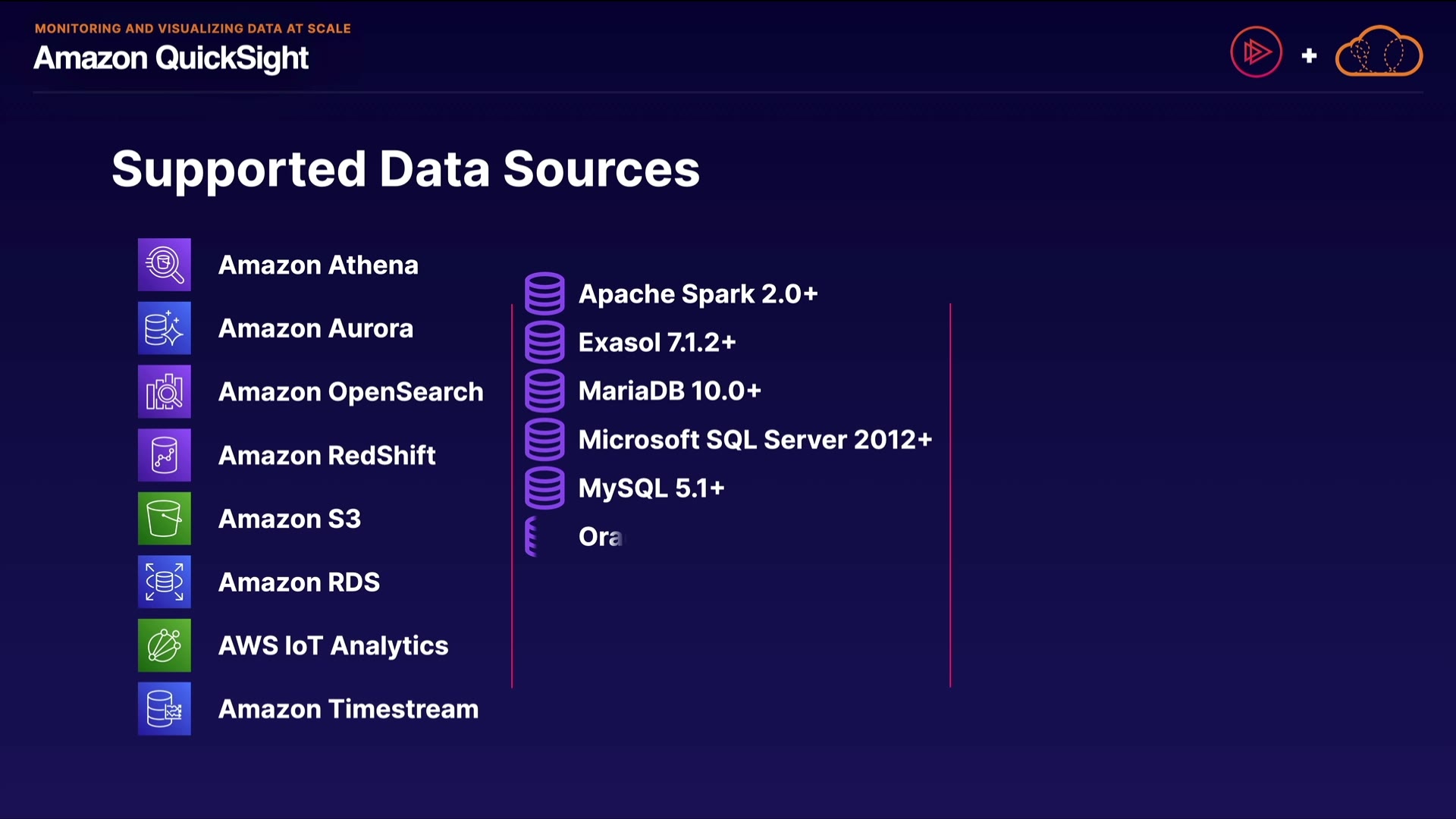Click the AWS IoT Analytics icon
This screenshot has height=819, width=1456.
tap(164, 645)
